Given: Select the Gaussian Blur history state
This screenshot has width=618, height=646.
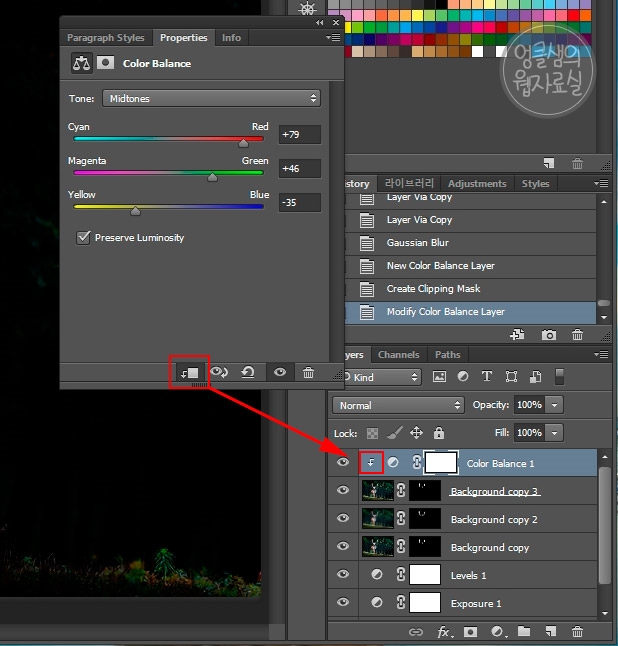Looking at the screenshot, I should click(471, 243).
